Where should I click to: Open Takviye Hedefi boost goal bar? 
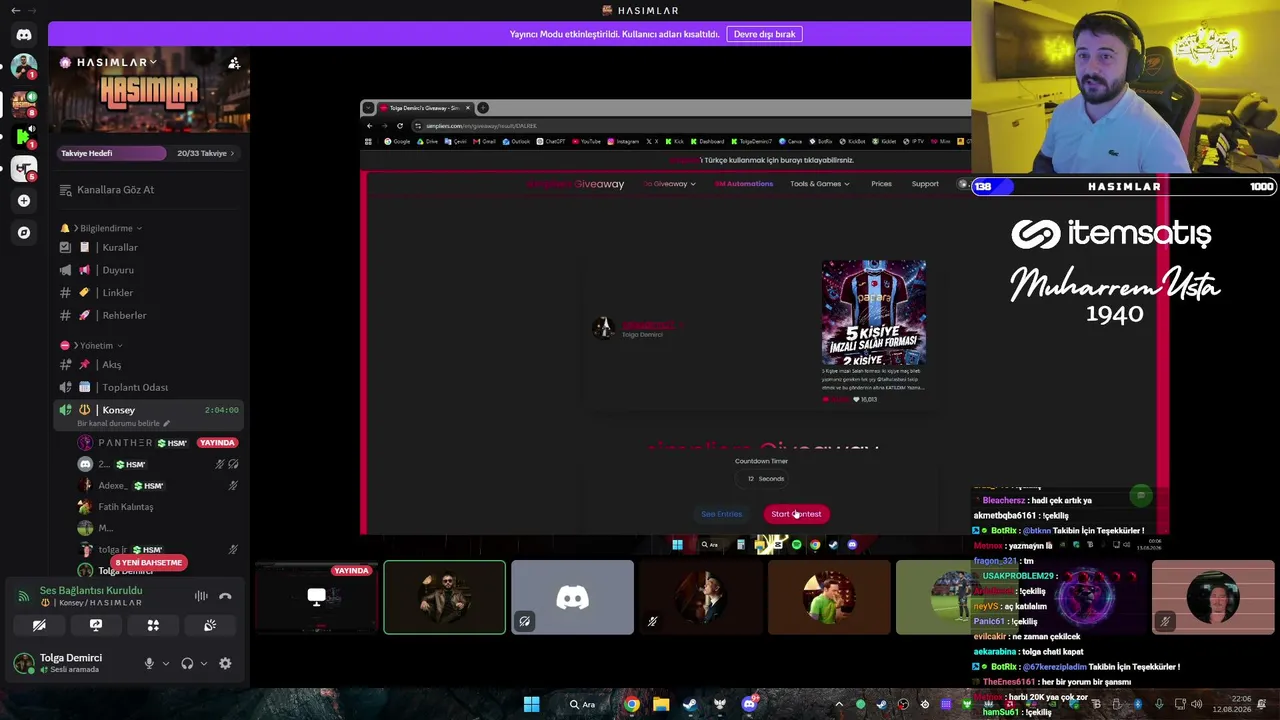point(150,153)
